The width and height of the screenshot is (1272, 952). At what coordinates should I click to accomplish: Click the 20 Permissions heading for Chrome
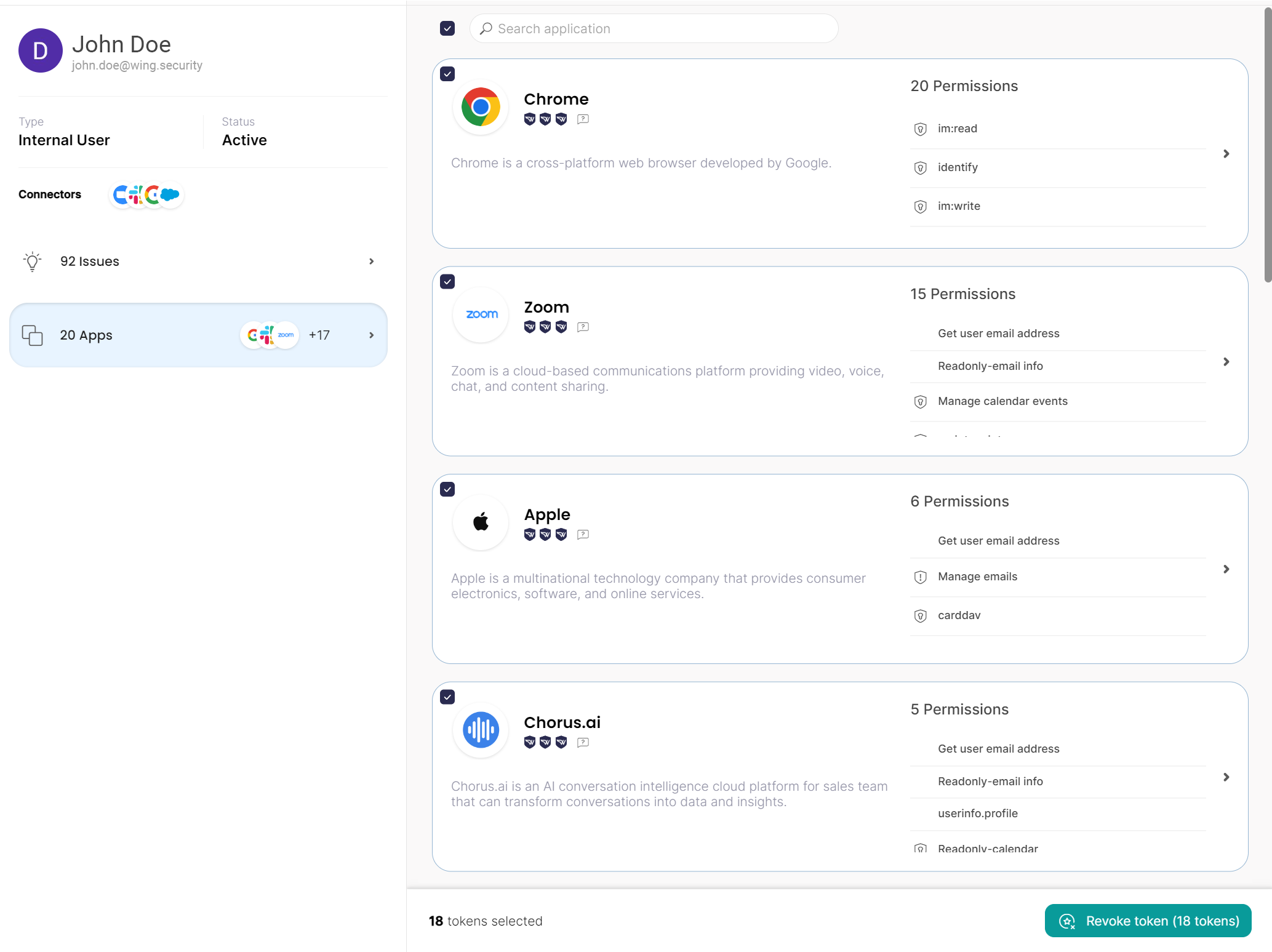pos(964,86)
